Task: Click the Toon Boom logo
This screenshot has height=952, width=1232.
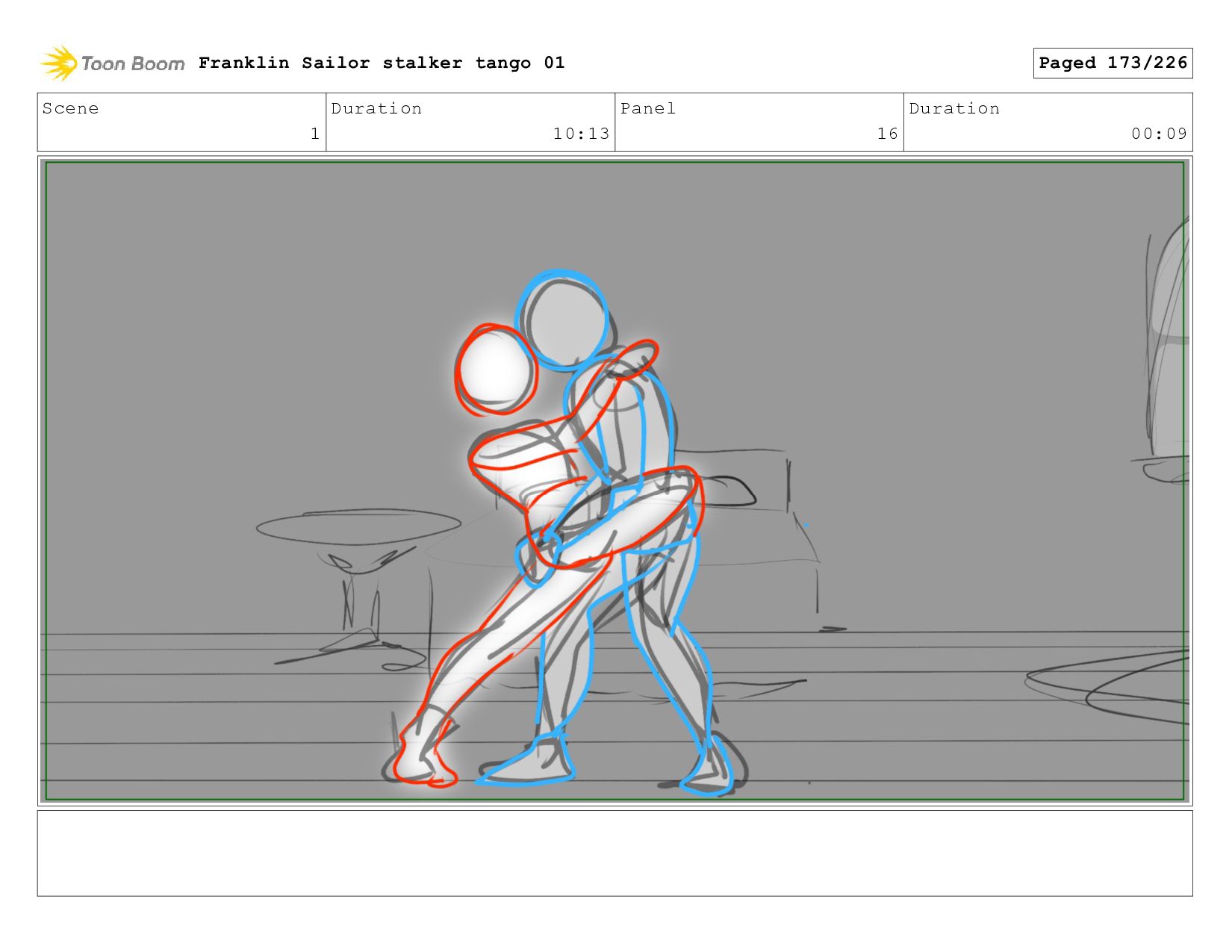Action: (112, 63)
